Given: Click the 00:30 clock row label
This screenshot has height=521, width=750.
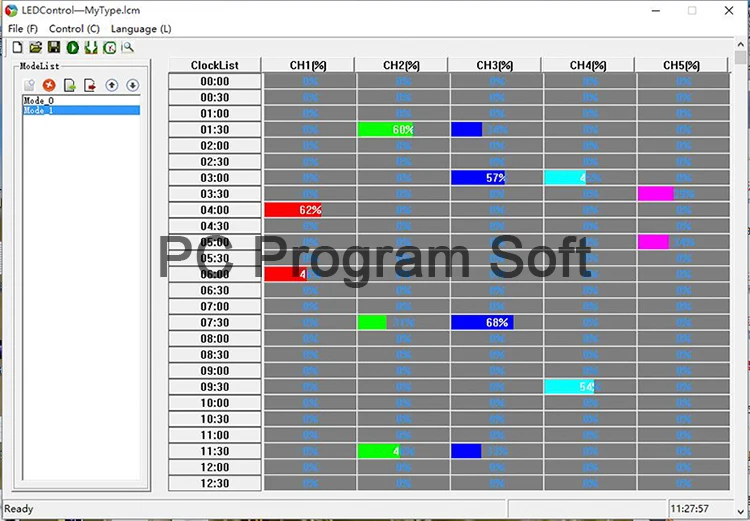Looking at the screenshot, I should coord(215,97).
